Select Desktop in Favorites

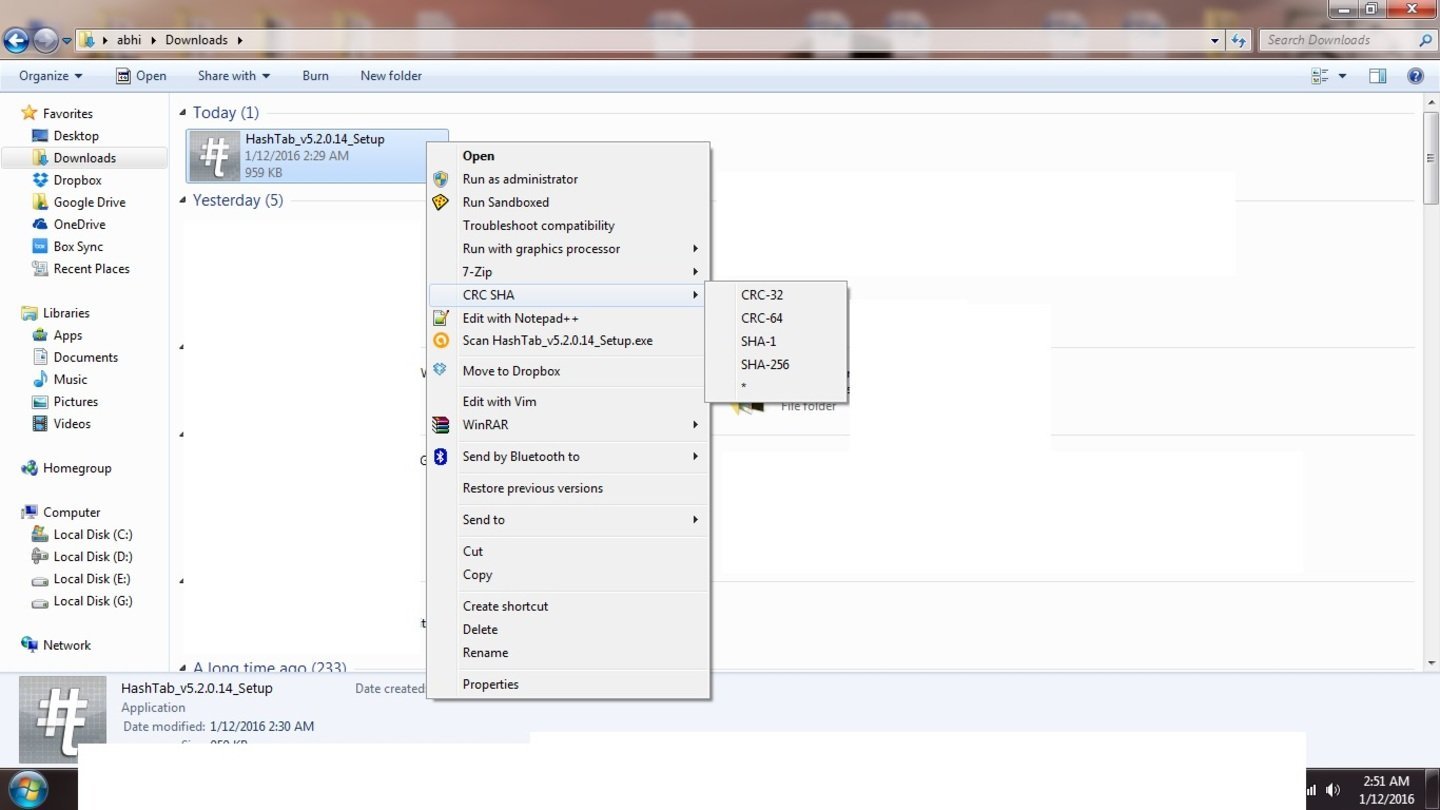coord(76,136)
